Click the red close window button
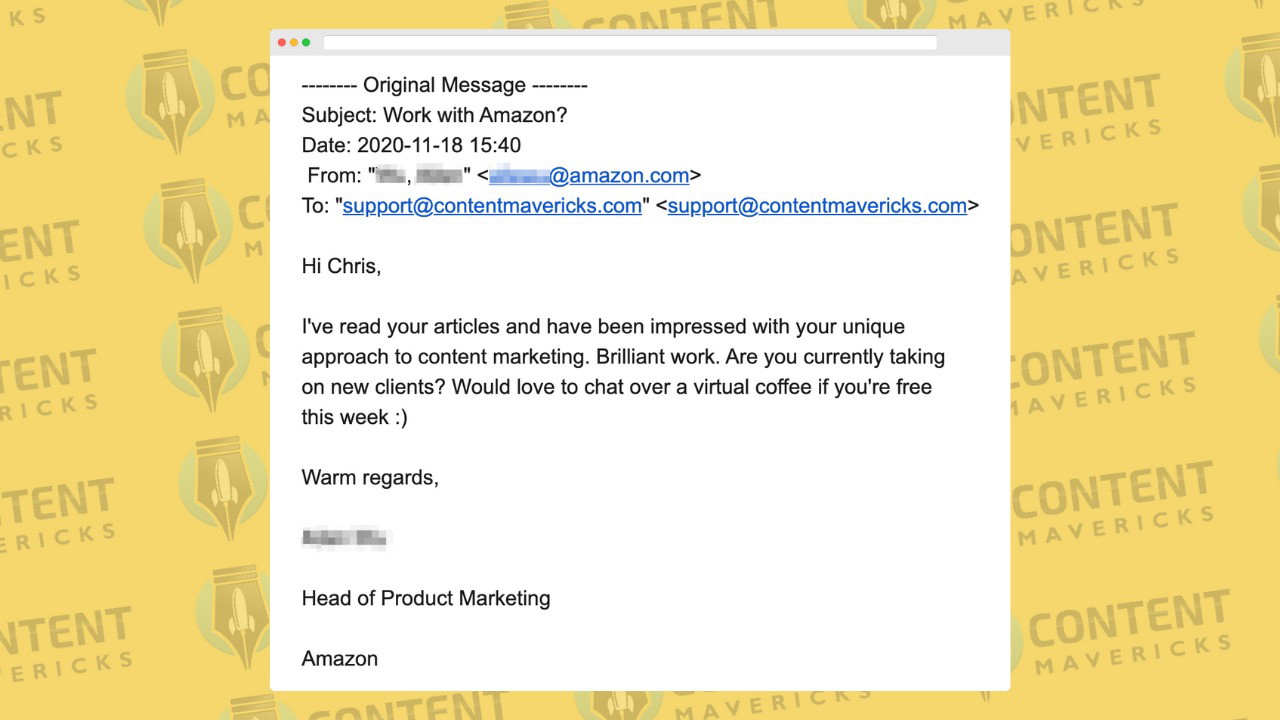This screenshot has width=1280, height=720. [282, 43]
